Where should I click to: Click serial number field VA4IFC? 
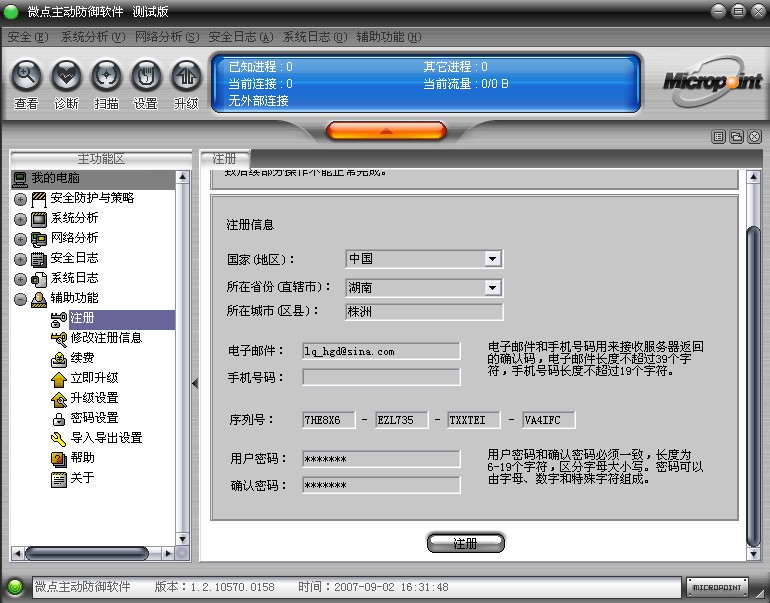click(549, 420)
